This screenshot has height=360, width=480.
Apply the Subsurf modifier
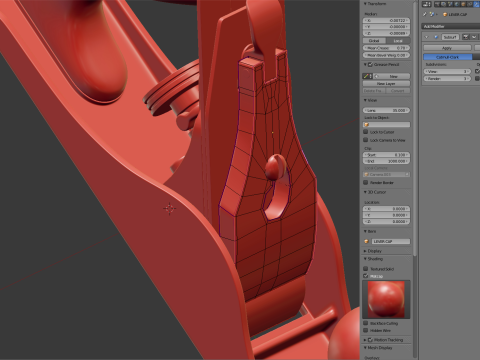click(447, 48)
